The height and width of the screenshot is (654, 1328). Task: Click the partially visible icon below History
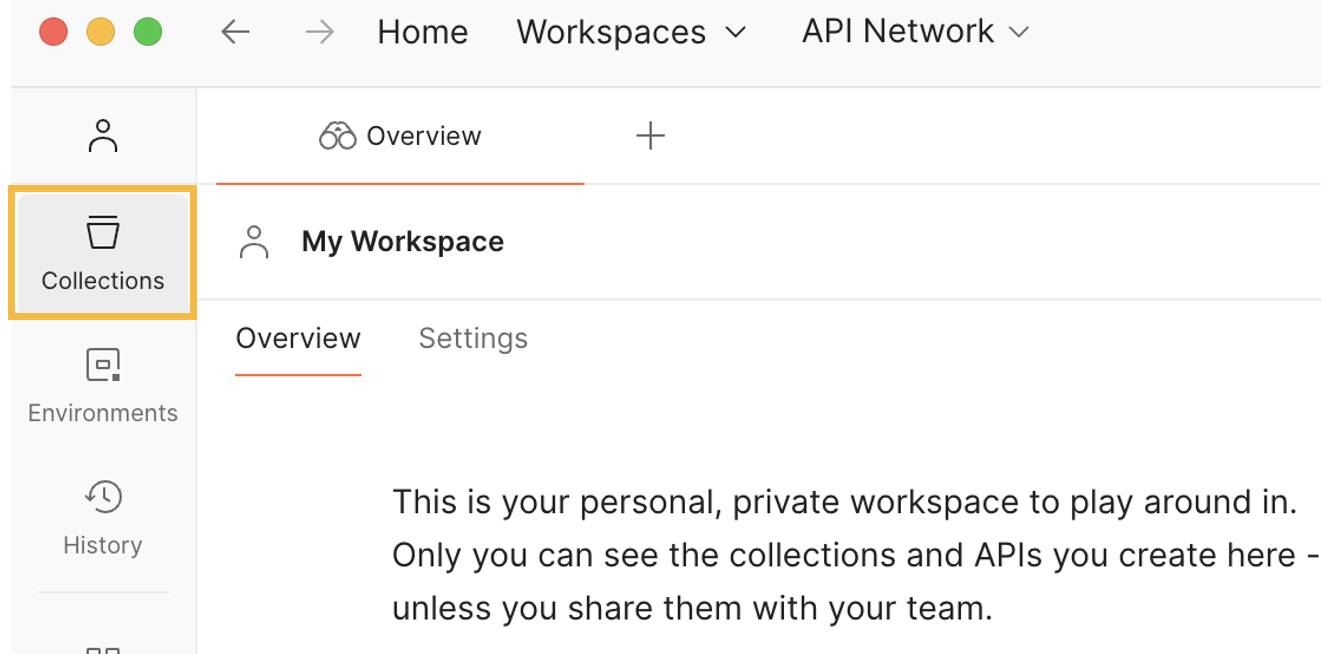pyautogui.click(x=103, y=648)
